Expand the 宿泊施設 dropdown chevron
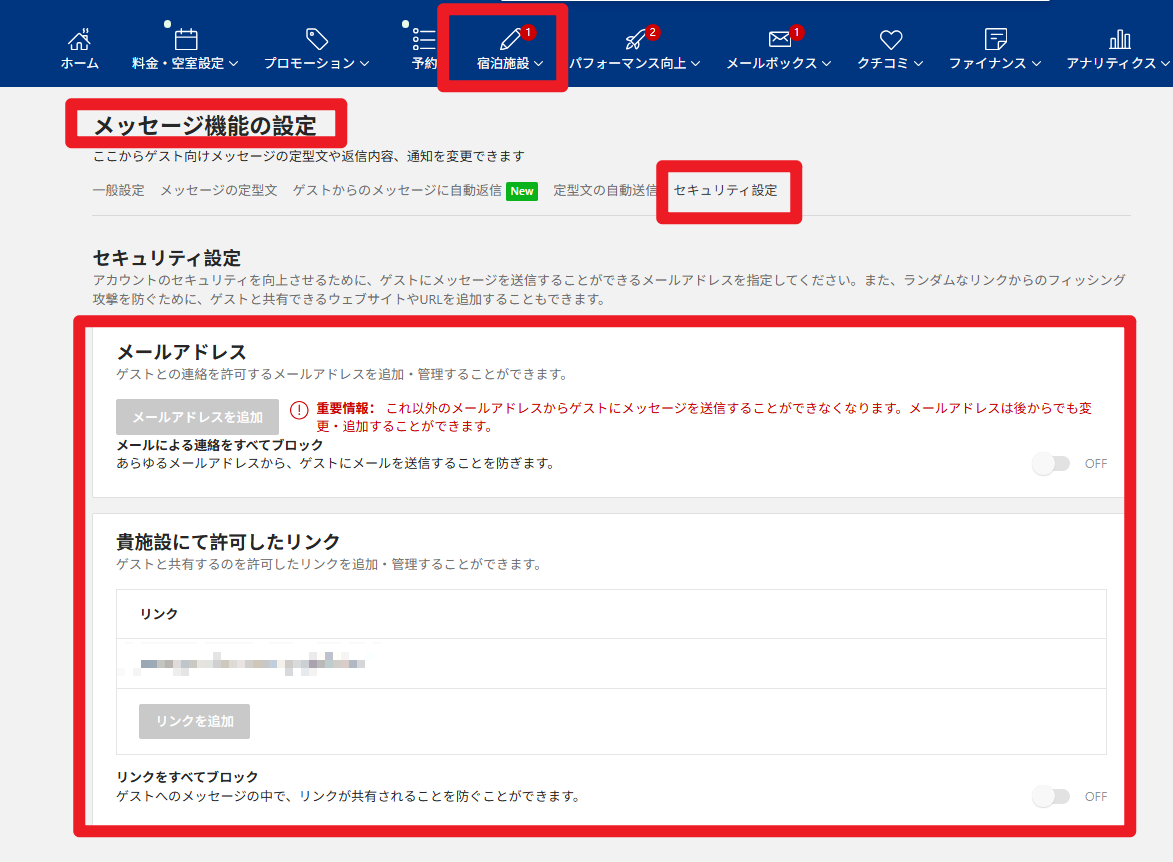This screenshot has width=1173, height=862. 539,64
